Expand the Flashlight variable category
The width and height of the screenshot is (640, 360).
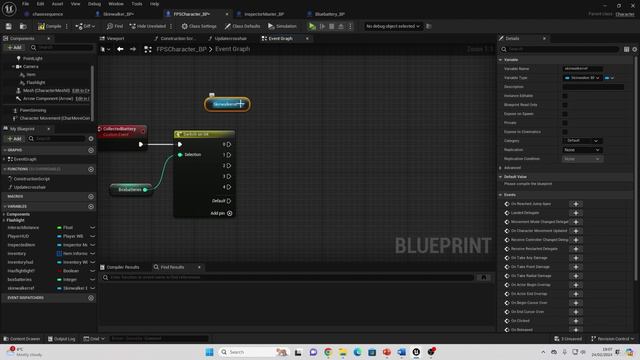[x=4, y=220]
